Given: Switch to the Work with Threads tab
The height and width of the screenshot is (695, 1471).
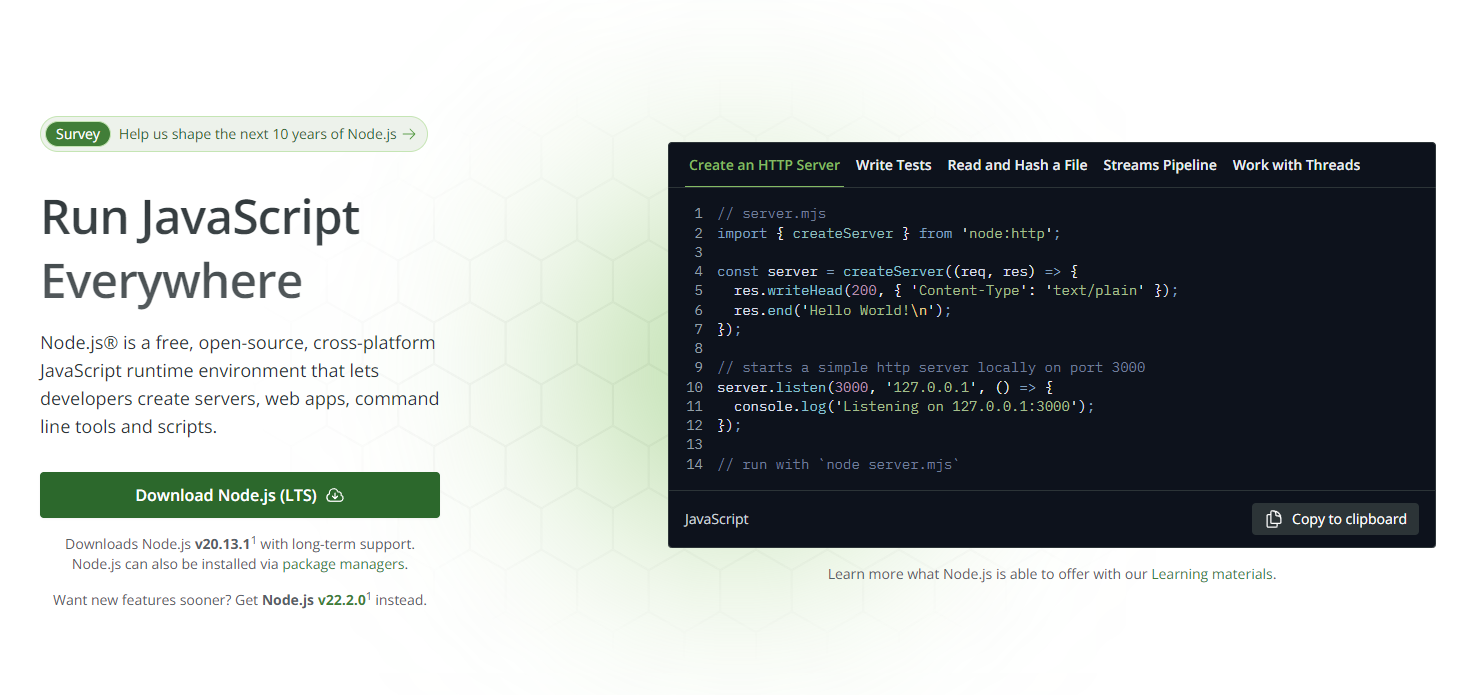Looking at the screenshot, I should click(x=1296, y=165).
